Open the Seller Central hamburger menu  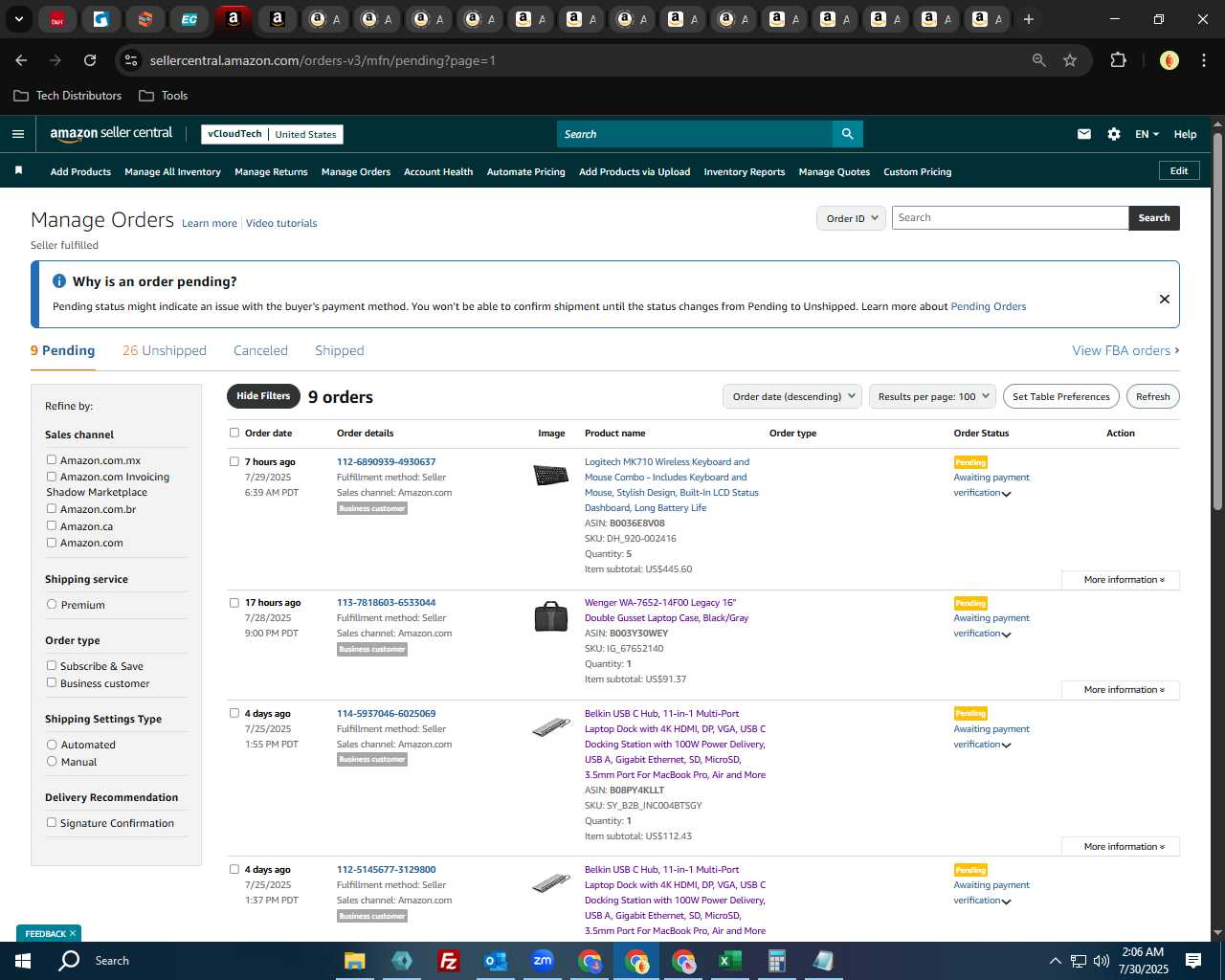point(17,134)
